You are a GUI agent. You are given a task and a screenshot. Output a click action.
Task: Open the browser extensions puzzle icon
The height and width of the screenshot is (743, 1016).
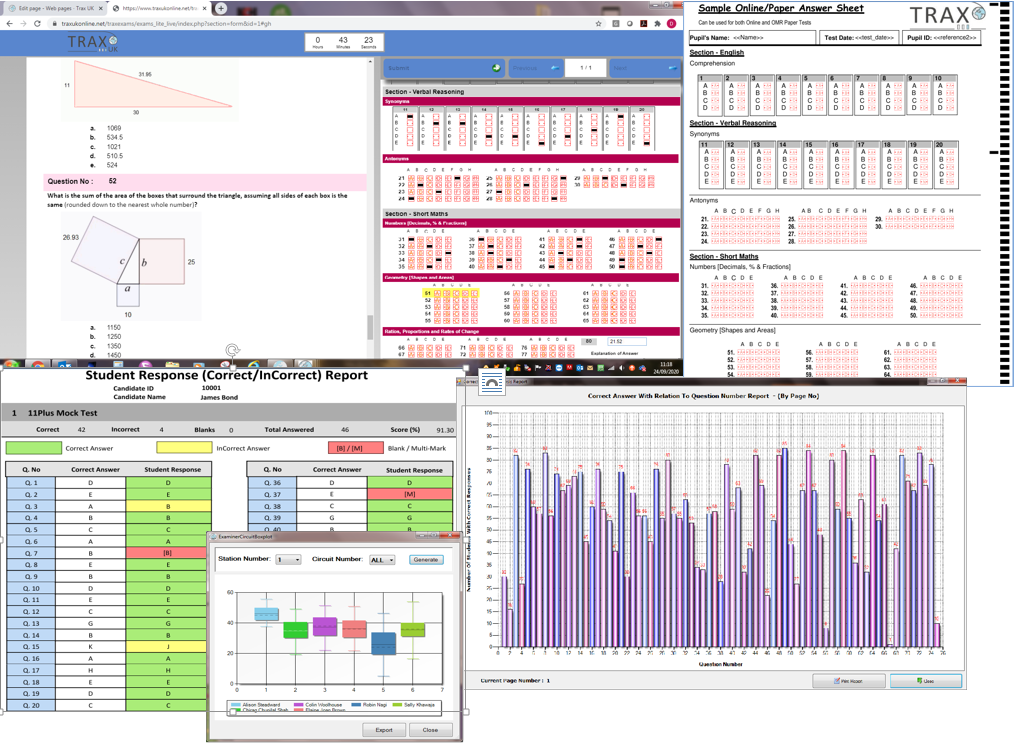(x=657, y=23)
